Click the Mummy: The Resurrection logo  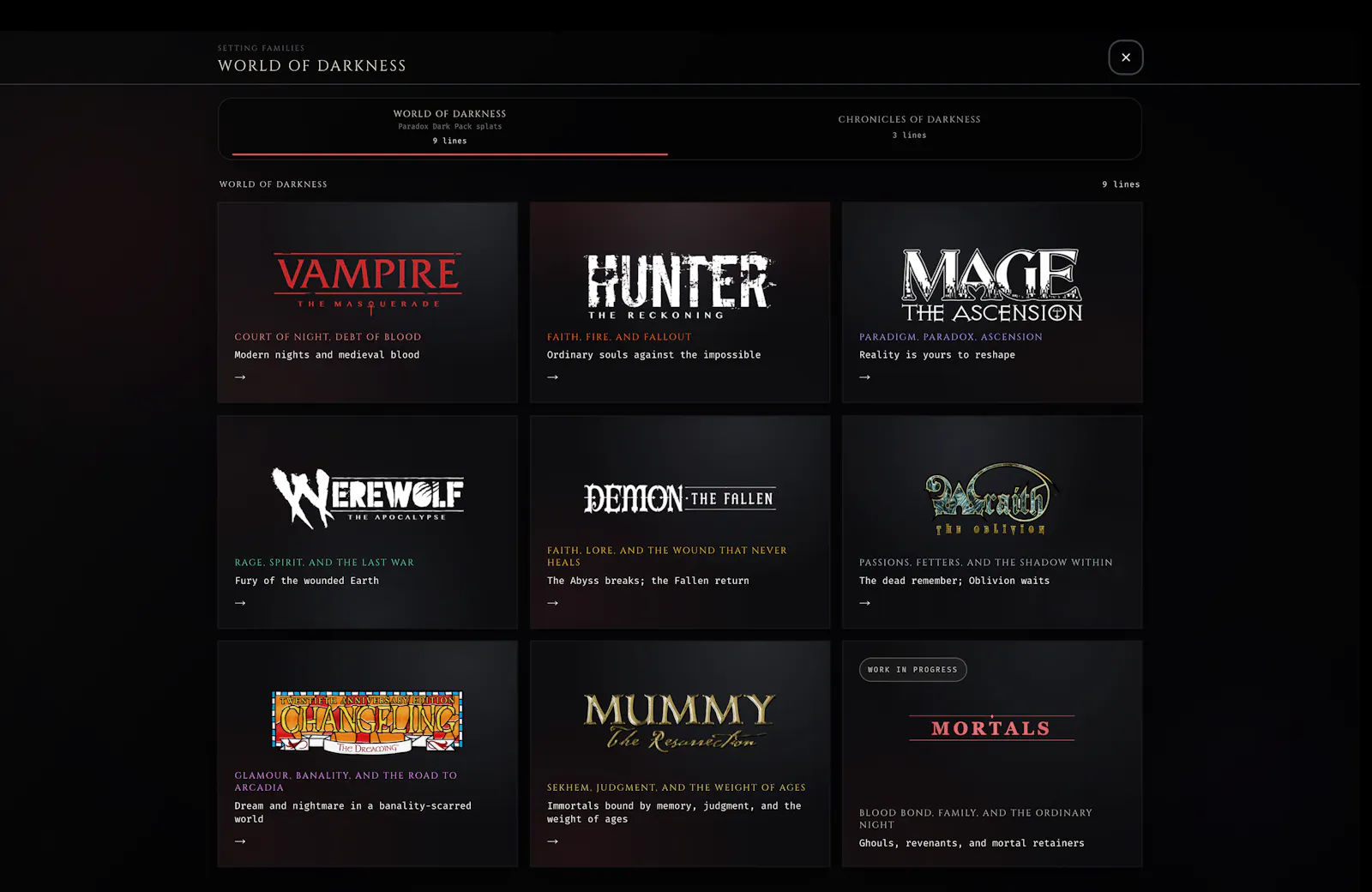click(680, 722)
